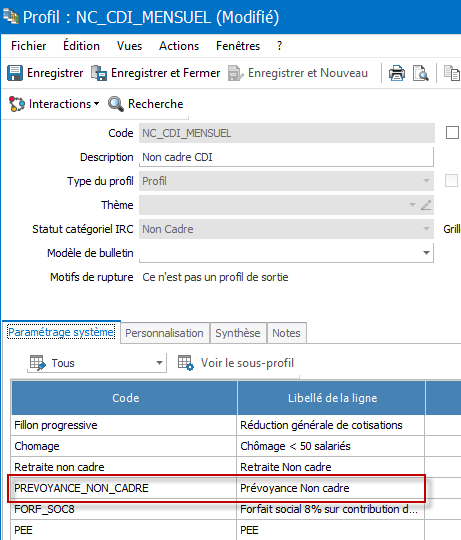This screenshot has width=461, height=540.
Task: Click the printer icon in toolbar
Action: pos(397,73)
